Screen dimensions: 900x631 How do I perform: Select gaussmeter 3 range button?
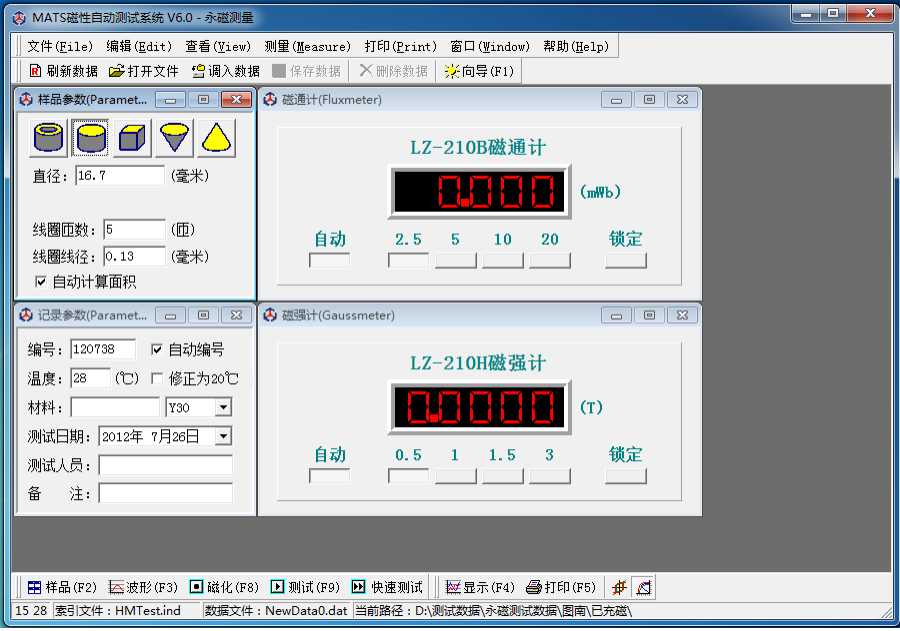click(550, 476)
